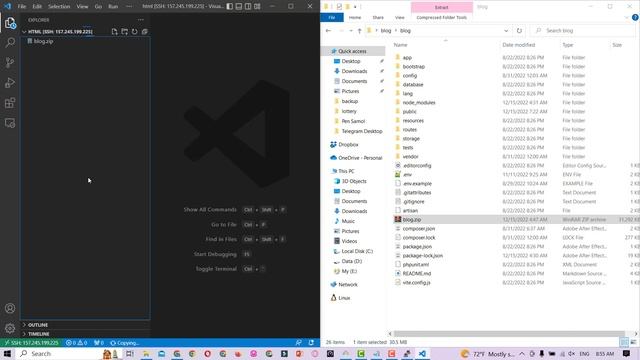The width and height of the screenshot is (640, 360).
Task: Open the Manage gear in VS Code
Action: pos(10,328)
